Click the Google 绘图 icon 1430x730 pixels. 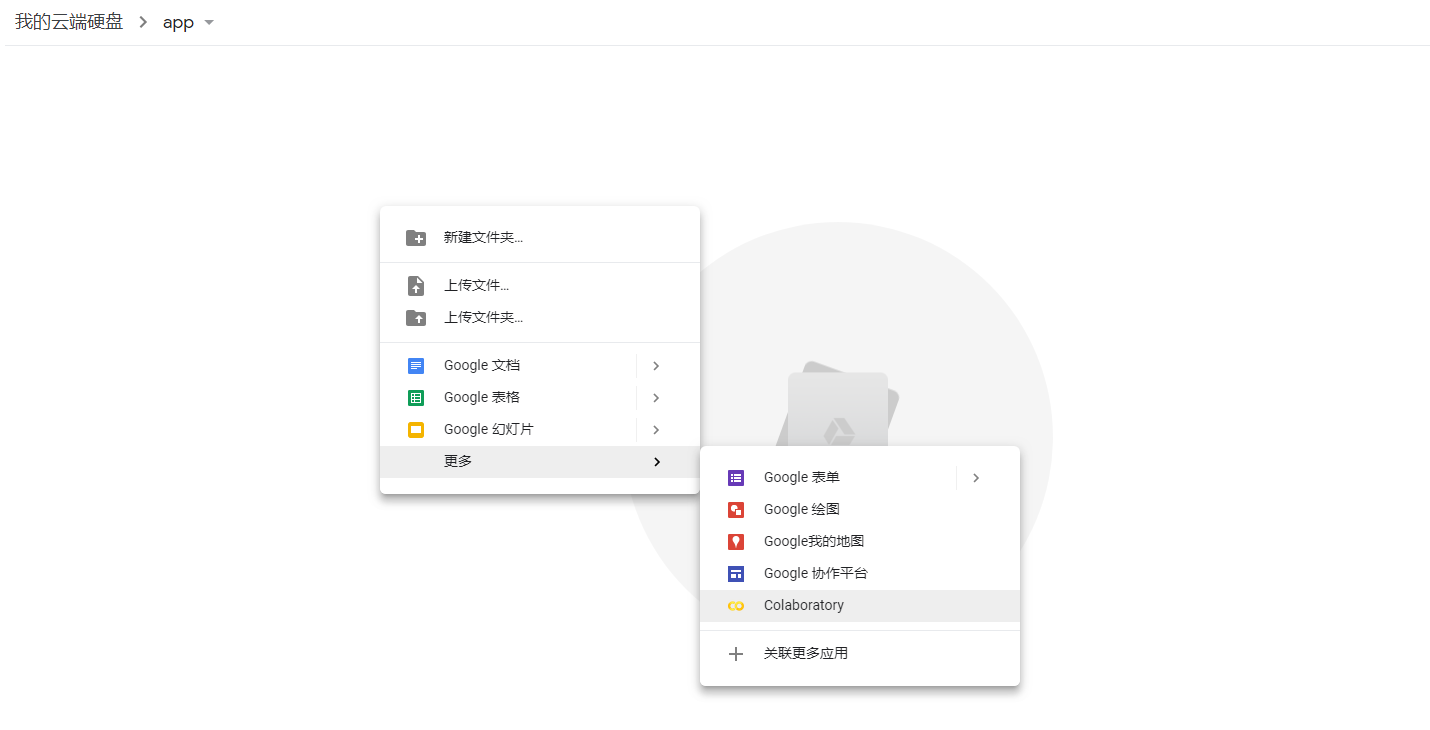tap(736, 509)
